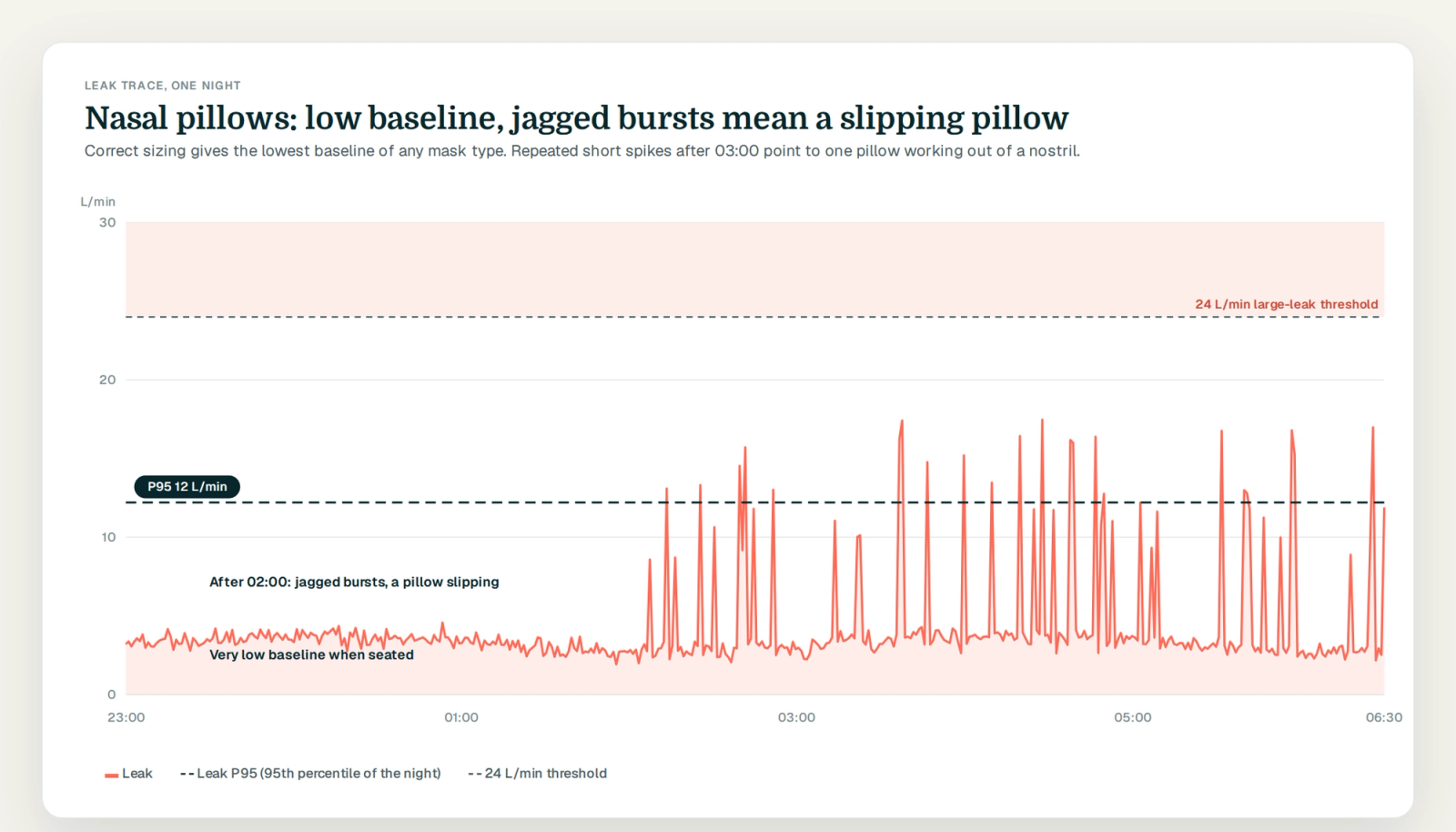Click the '20' y-axis tick label

(x=107, y=380)
